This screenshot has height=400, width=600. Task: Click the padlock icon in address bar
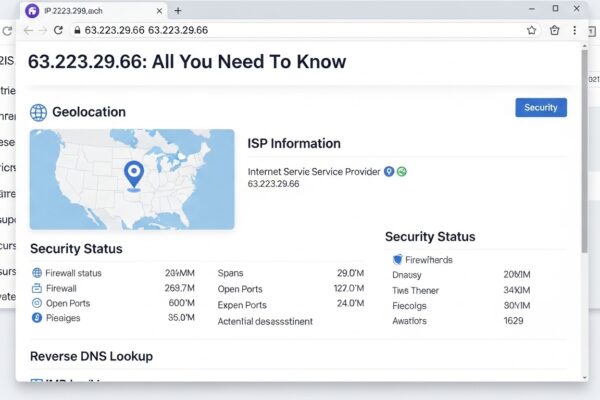coord(76,30)
